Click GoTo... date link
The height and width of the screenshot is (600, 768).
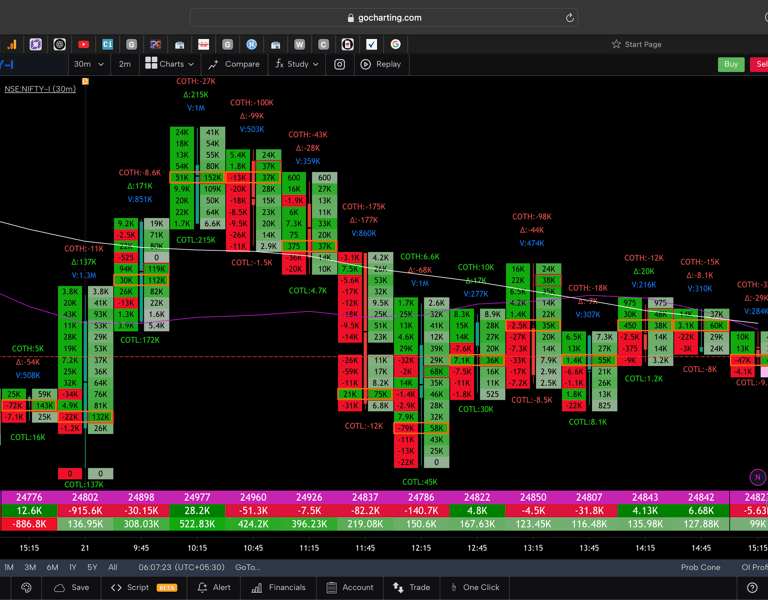(x=247, y=567)
